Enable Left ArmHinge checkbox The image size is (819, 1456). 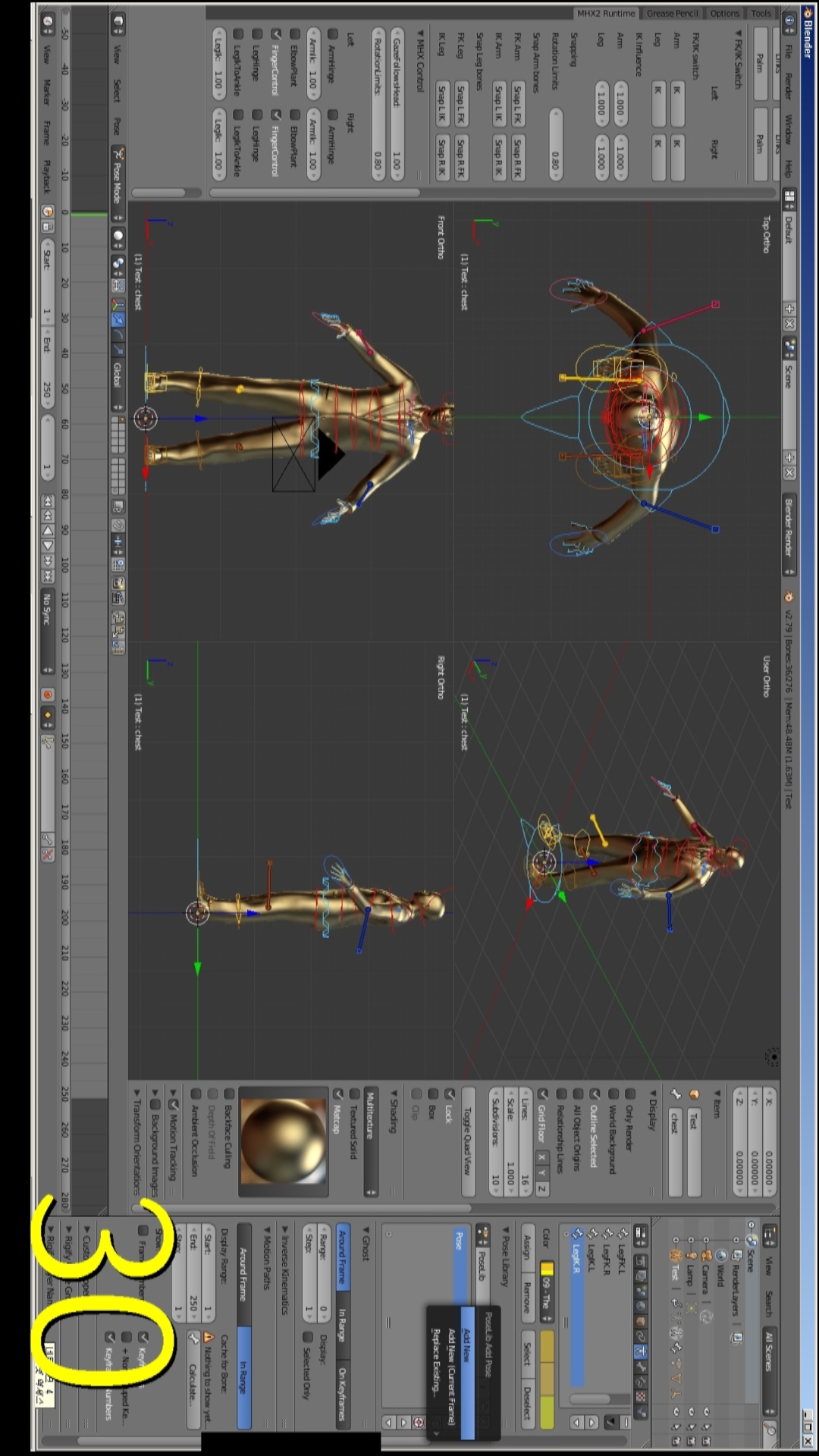tap(333, 34)
